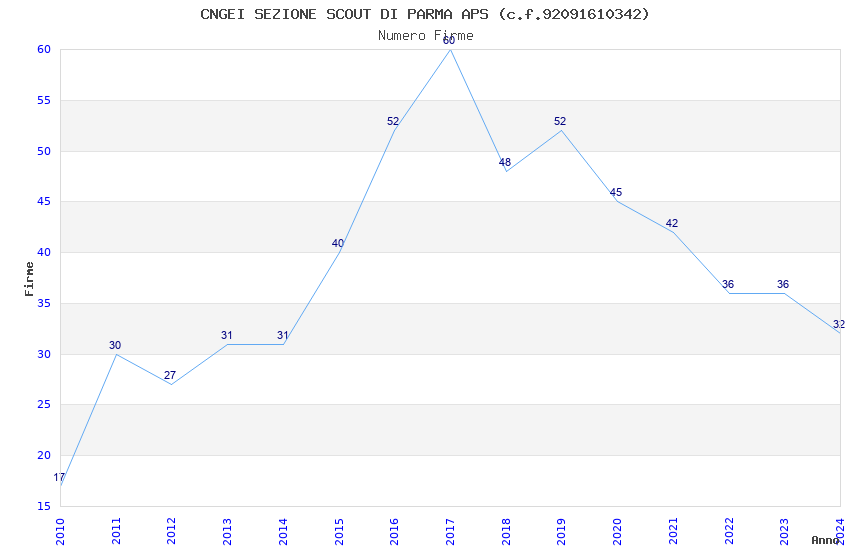Image resolution: width=850 pixels, height=550 pixels.
Task: Select the x-axis year label 2016
Action: (x=394, y=532)
